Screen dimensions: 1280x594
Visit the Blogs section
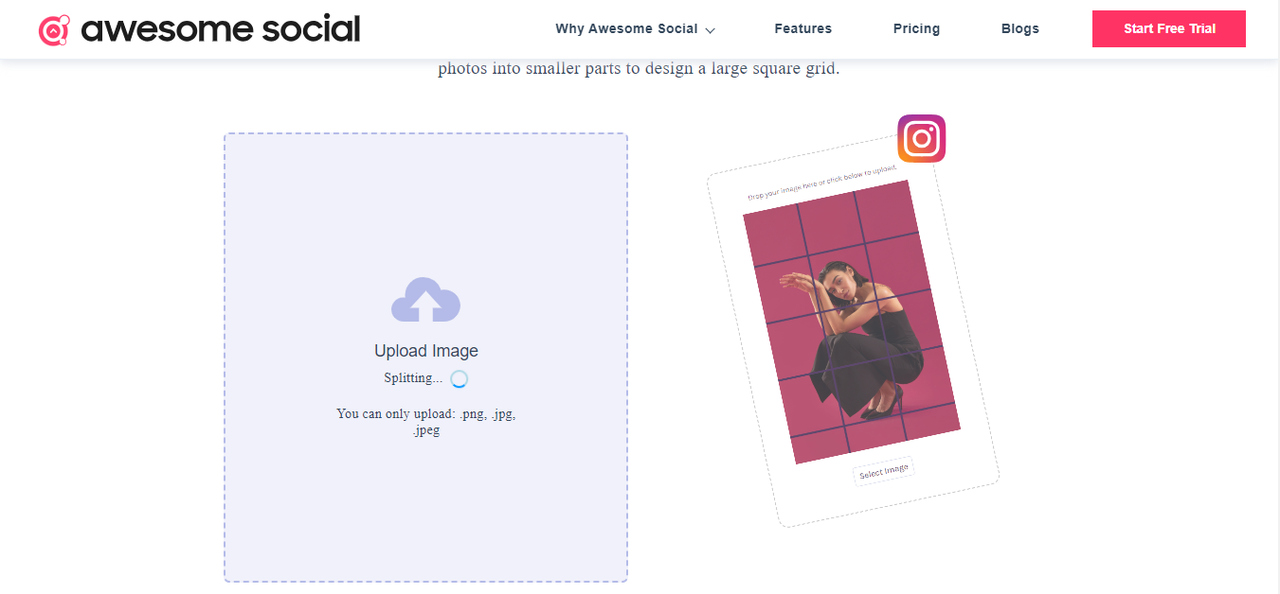[1020, 29]
